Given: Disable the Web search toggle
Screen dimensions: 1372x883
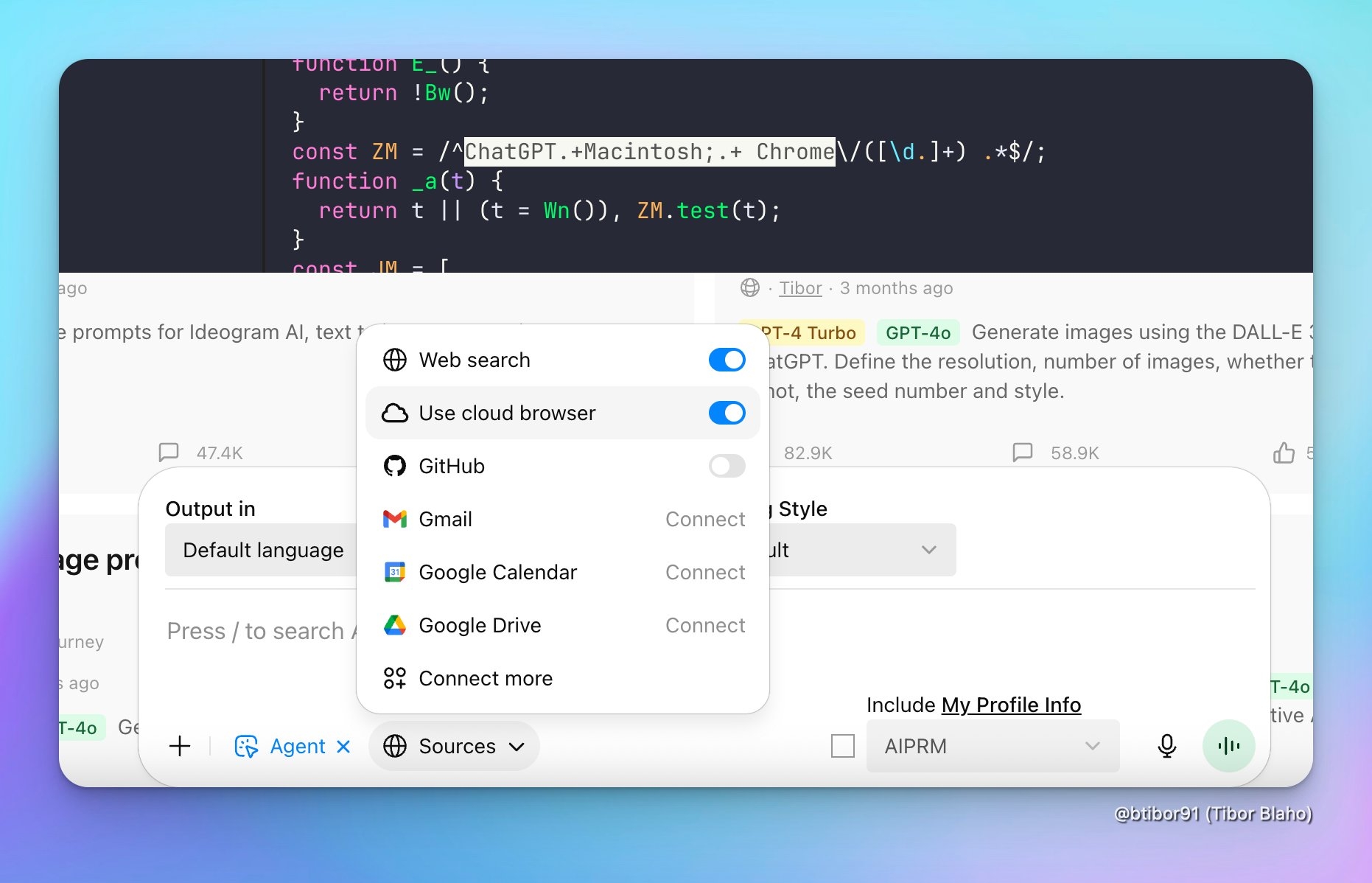Looking at the screenshot, I should point(727,360).
